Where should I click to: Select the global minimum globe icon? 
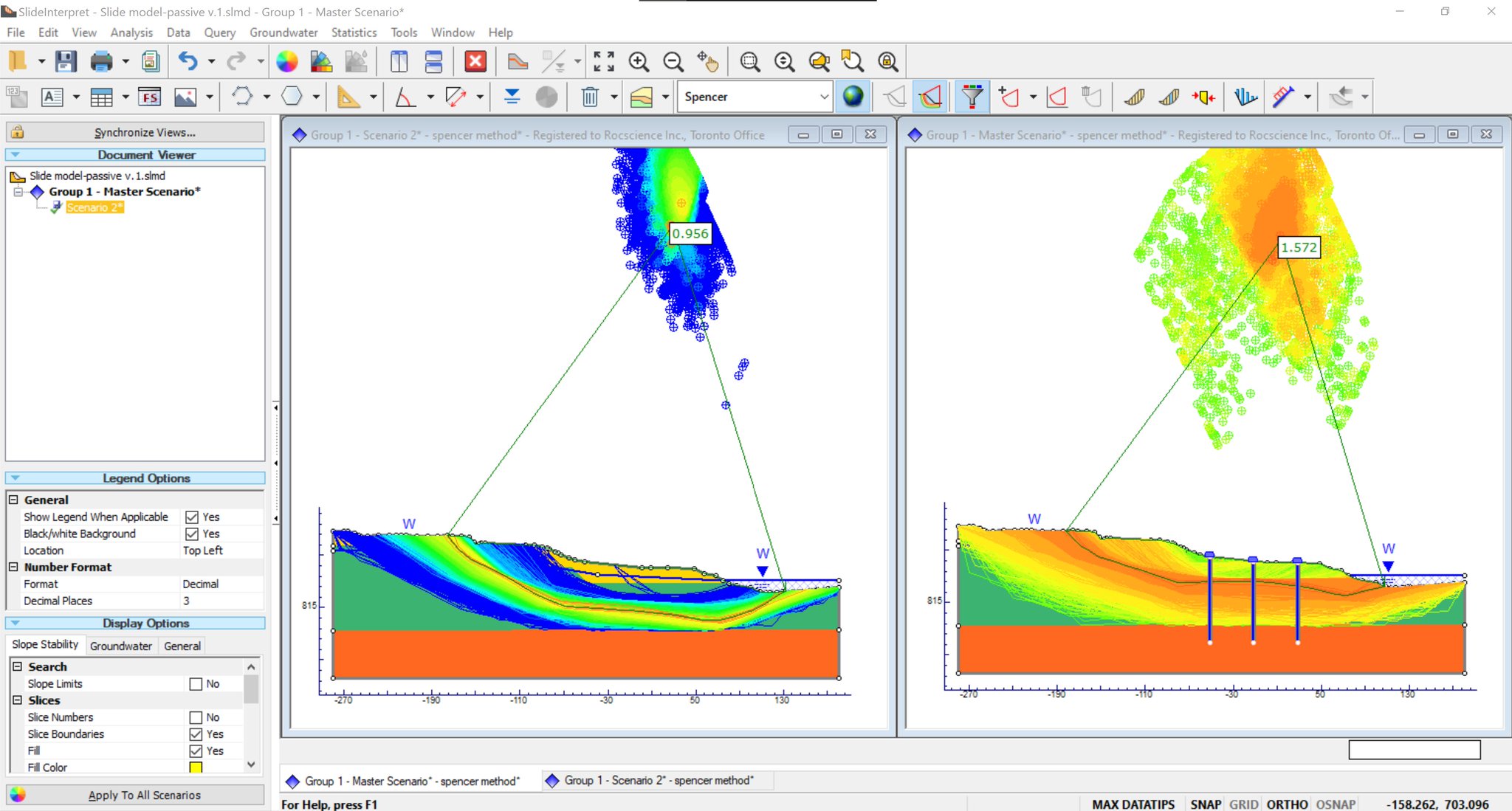[853, 97]
